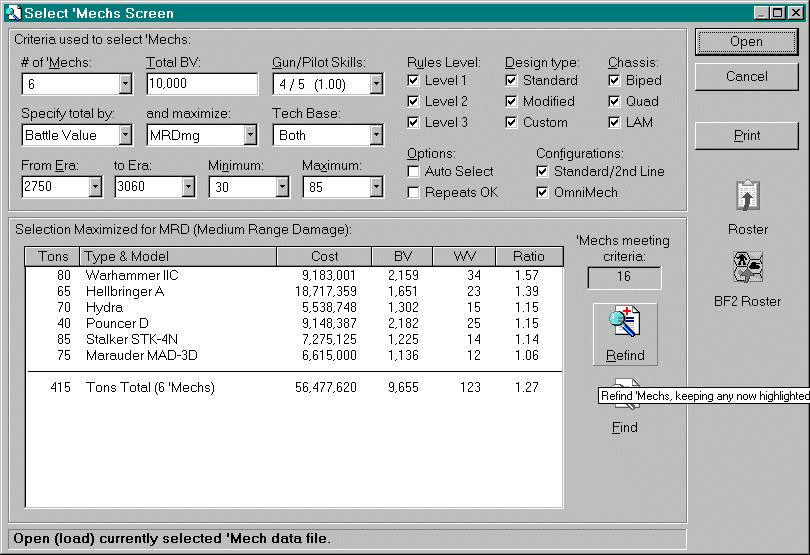Select the Hellbringer A row

[294, 291]
